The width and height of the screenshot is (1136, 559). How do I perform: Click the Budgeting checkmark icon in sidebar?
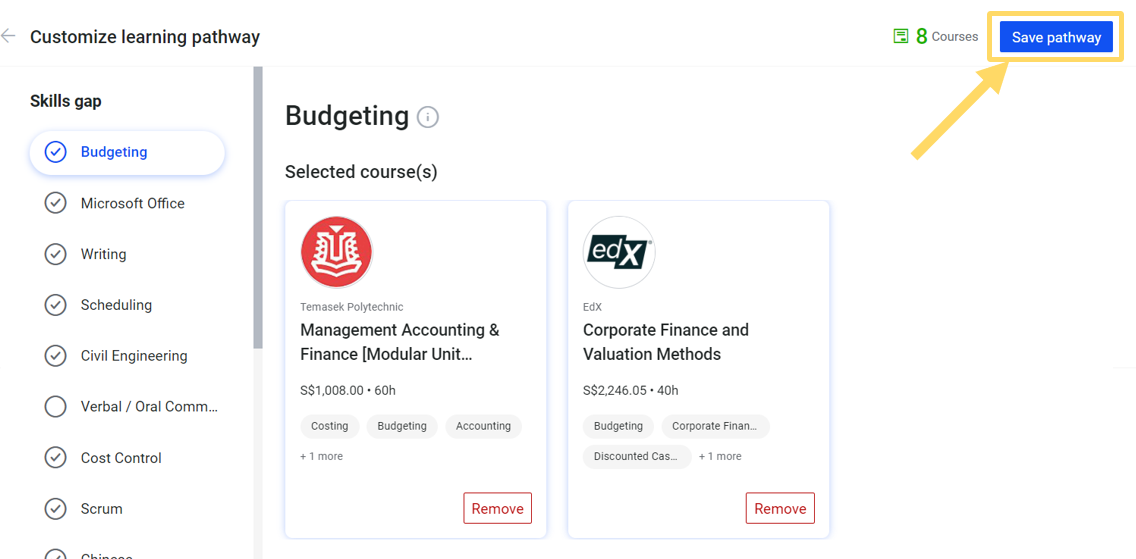point(56,152)
